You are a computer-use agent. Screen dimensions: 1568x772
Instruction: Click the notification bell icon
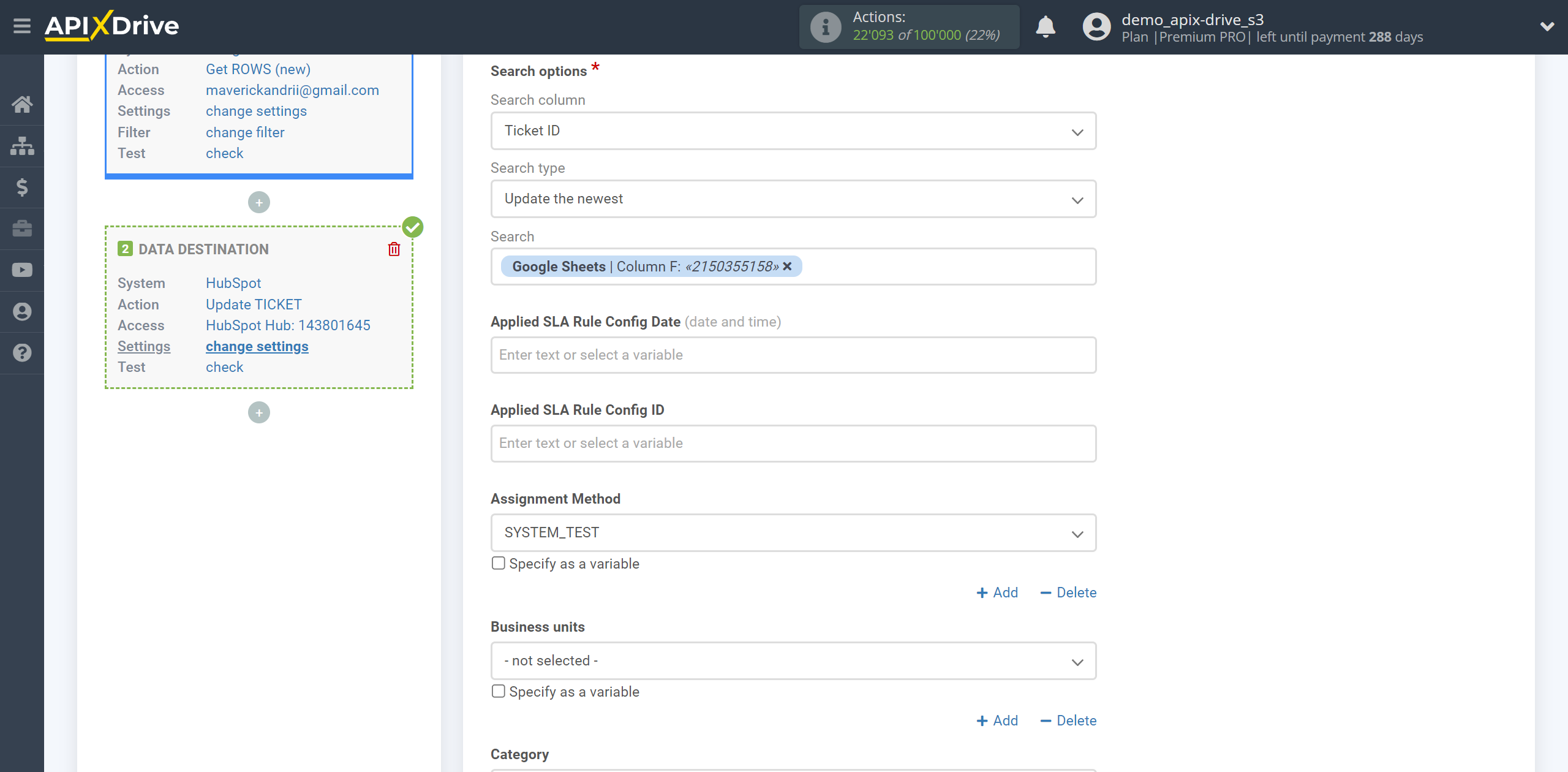[x=1047, y=27]
